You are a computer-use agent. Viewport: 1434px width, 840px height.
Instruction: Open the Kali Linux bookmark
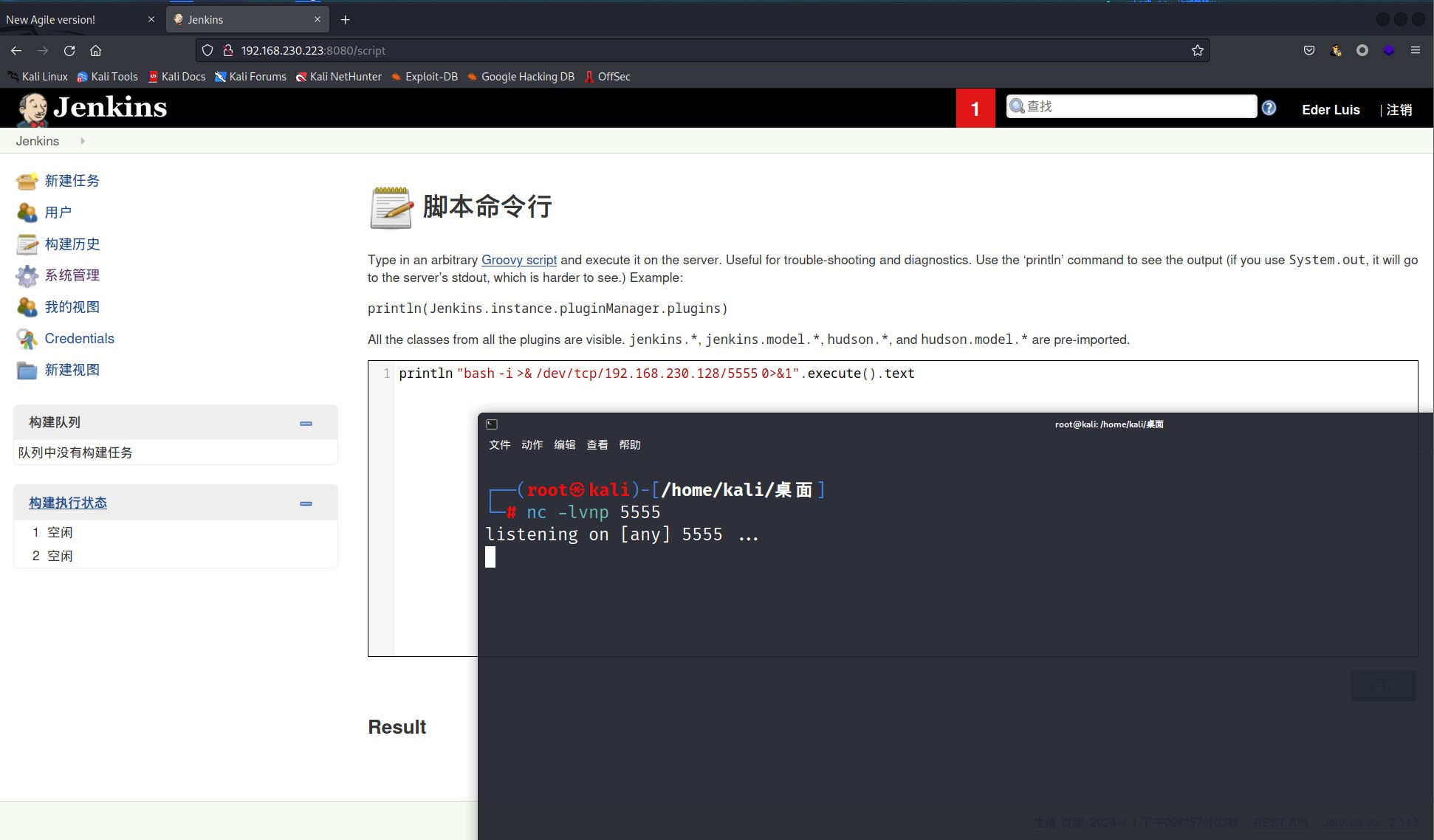[x=38, y=77]
